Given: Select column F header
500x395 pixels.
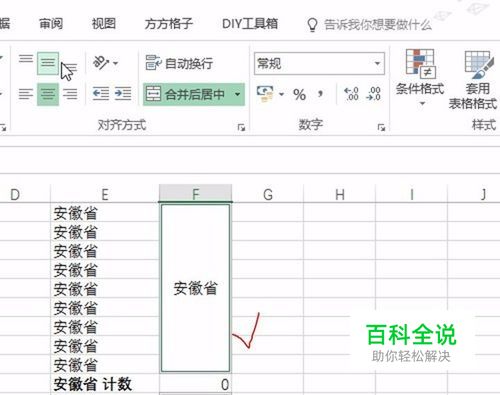Looking at the screenshot, I should click(195, 194).
